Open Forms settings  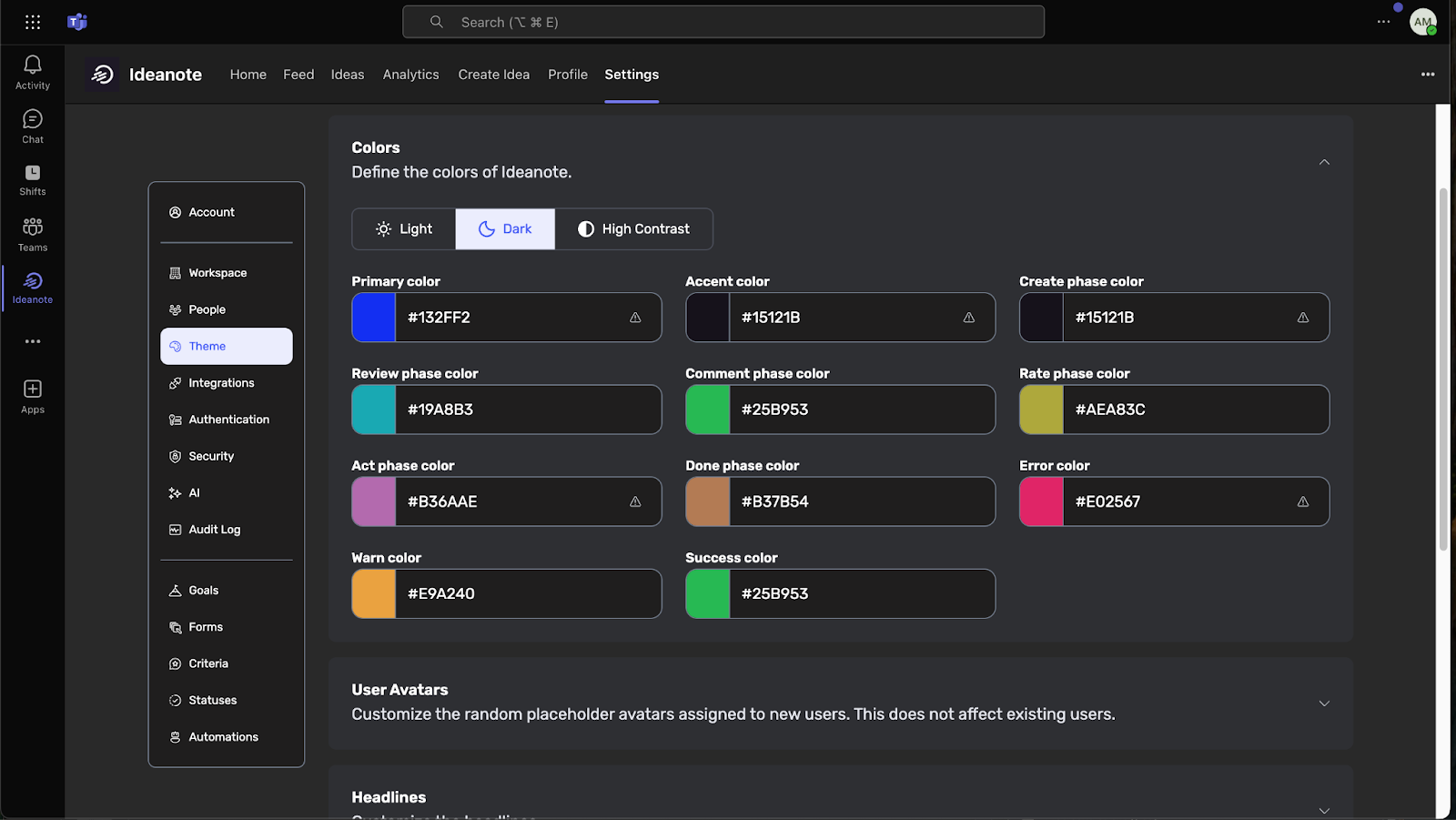[x=227, y=627]
